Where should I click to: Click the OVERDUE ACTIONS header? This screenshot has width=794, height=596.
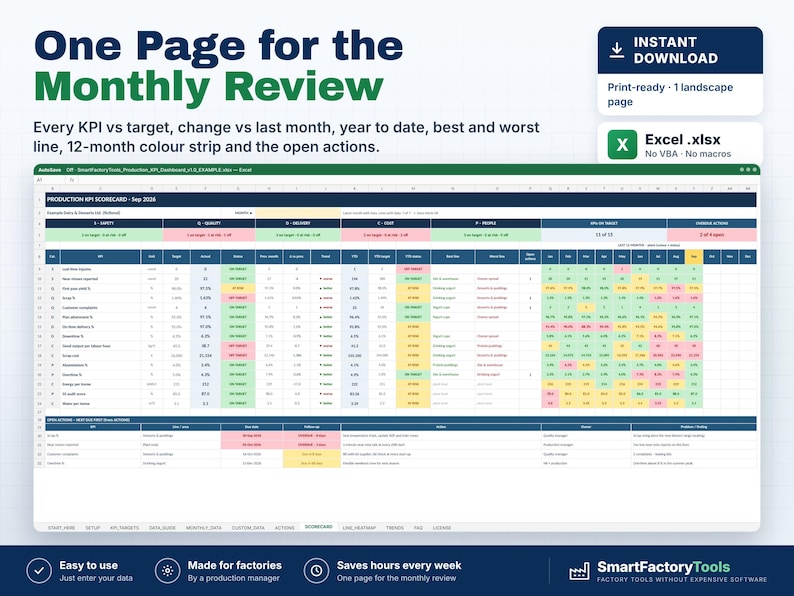(712, 223)
